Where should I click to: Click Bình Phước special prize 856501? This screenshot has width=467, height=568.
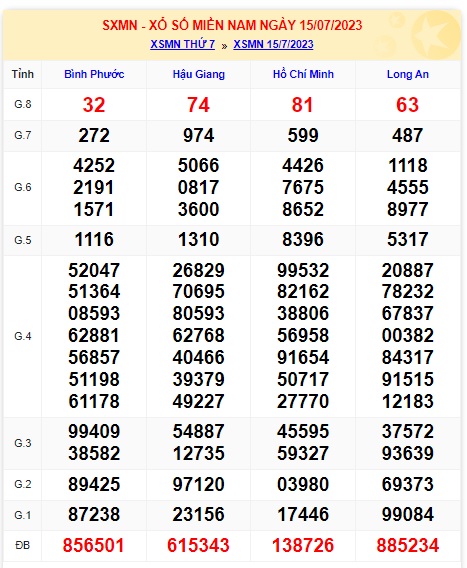pyautogui.click(x=93, y=546)
